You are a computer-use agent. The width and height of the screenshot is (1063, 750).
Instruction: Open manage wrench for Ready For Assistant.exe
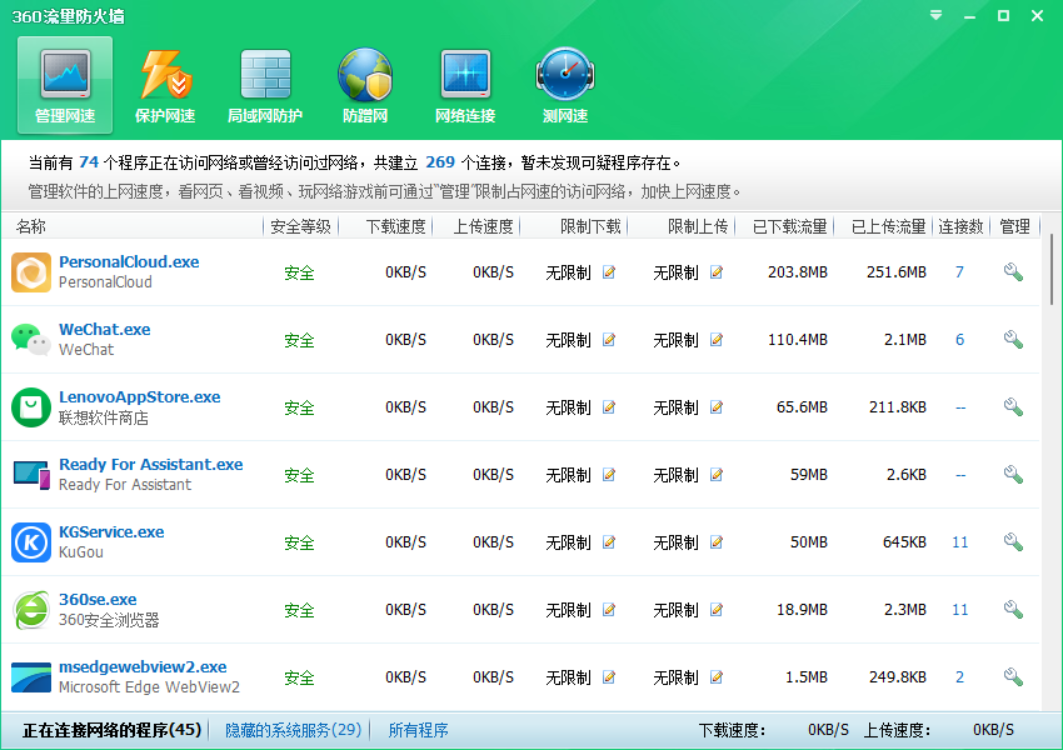[x=1014, y=474]
